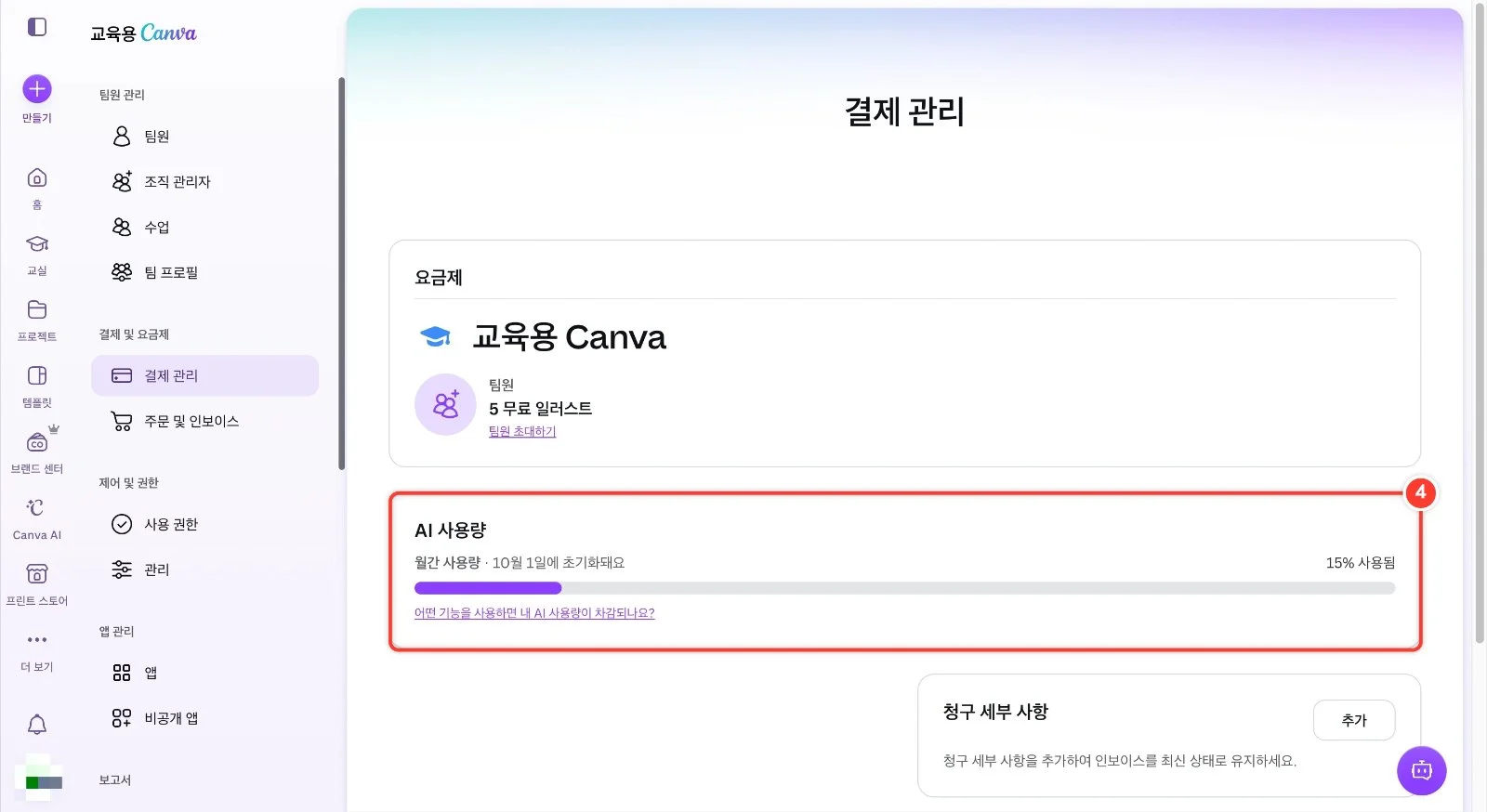Open notifications bell icon
This screenshot has height=812, width=1487.
37,725
